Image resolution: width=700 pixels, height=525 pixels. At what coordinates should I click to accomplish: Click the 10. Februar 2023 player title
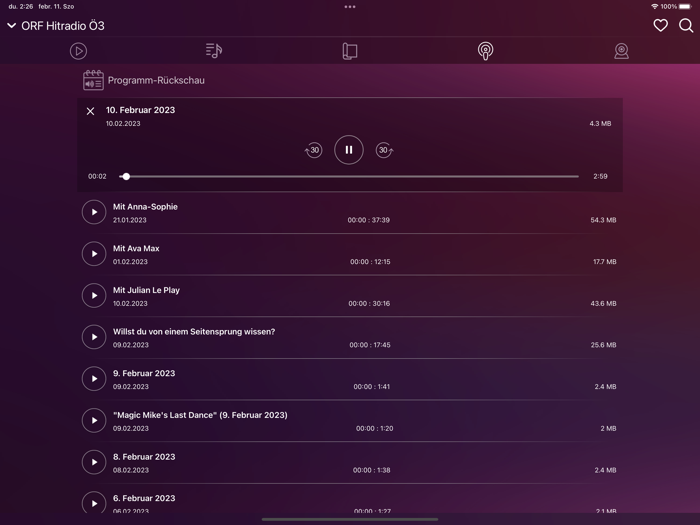pyautogui.click(x=140, y=110)
